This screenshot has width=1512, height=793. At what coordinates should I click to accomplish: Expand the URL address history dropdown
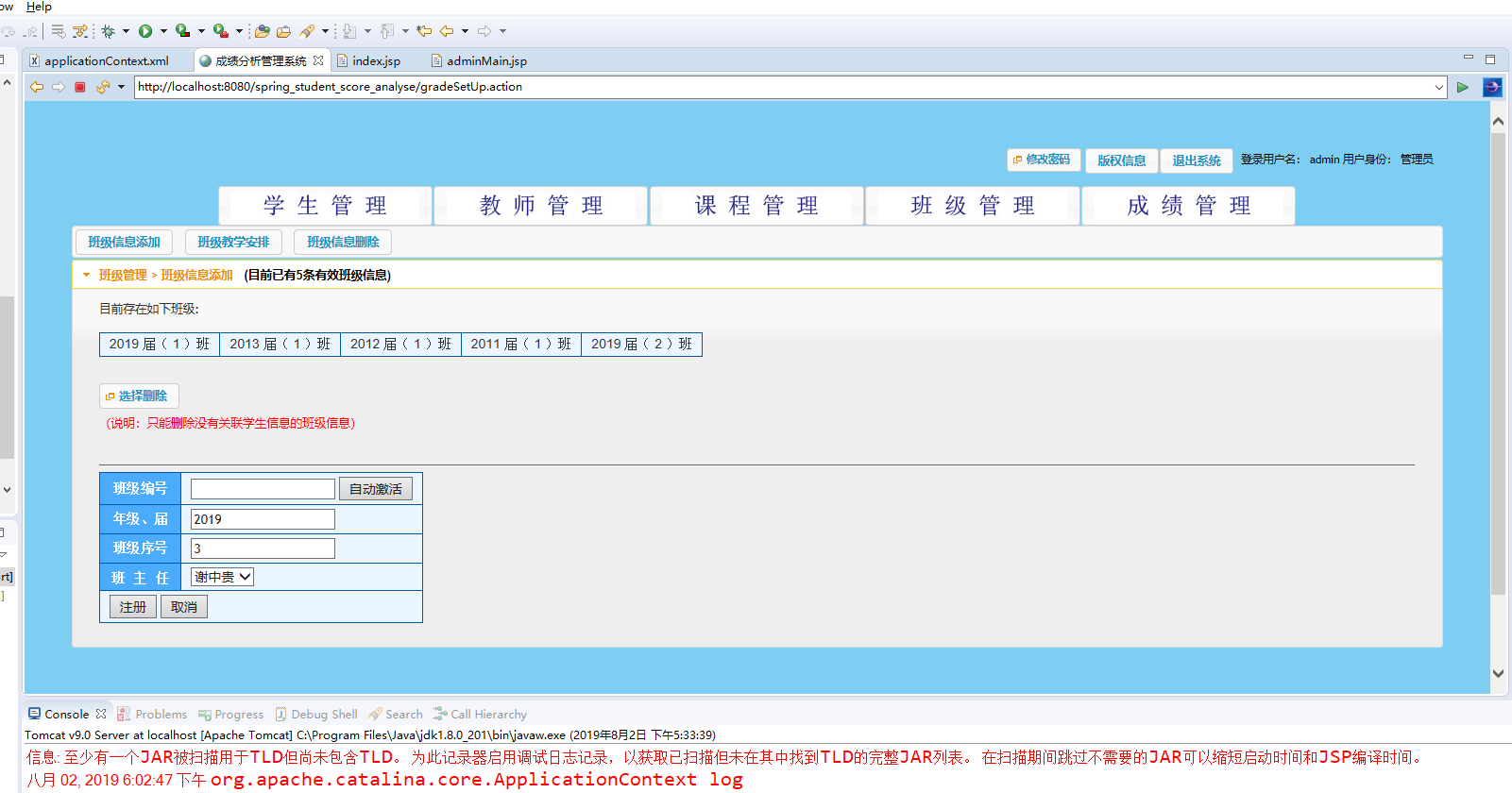pos(1439,87)
